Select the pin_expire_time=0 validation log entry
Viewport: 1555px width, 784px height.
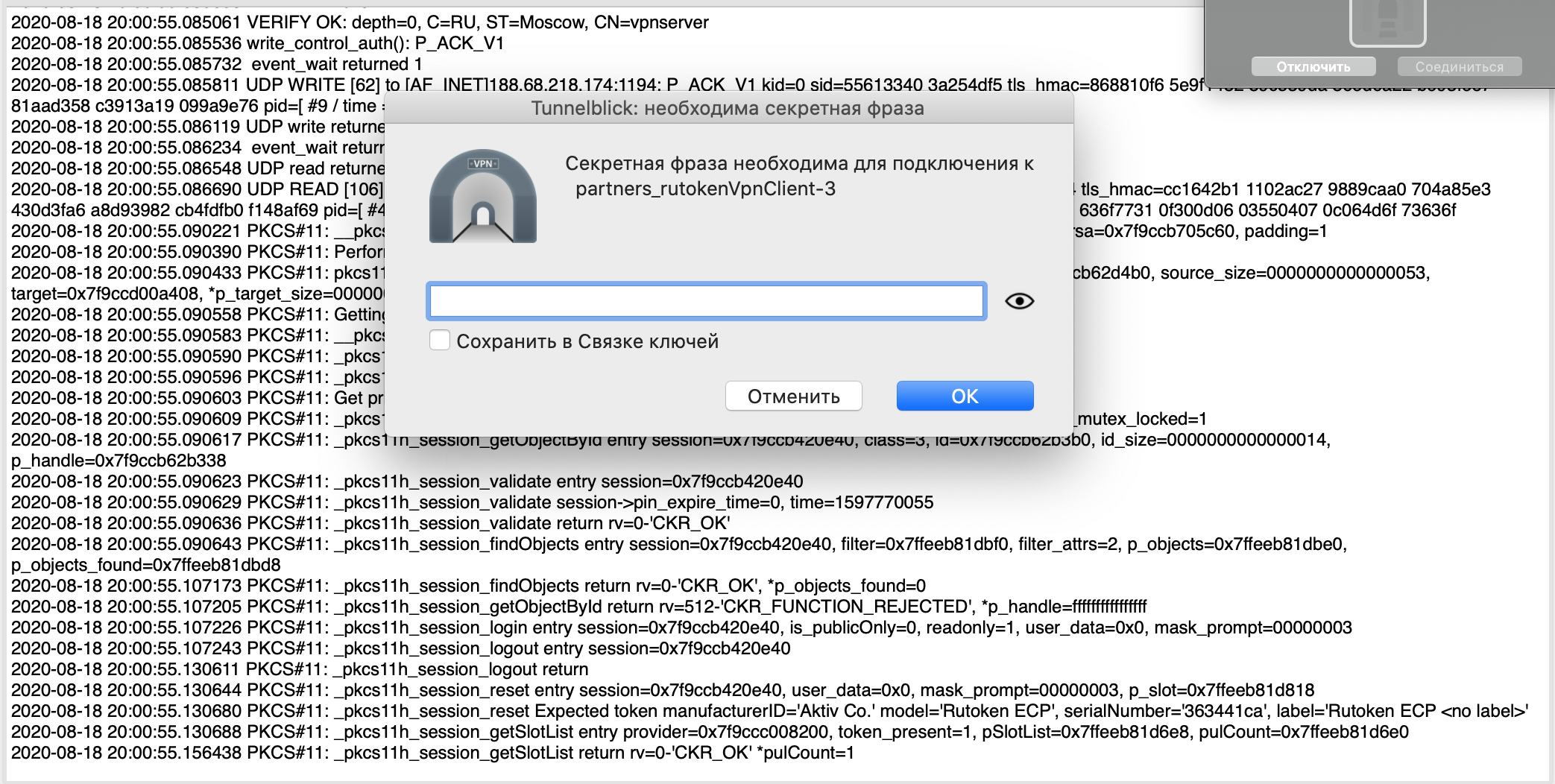coord(470,502)
